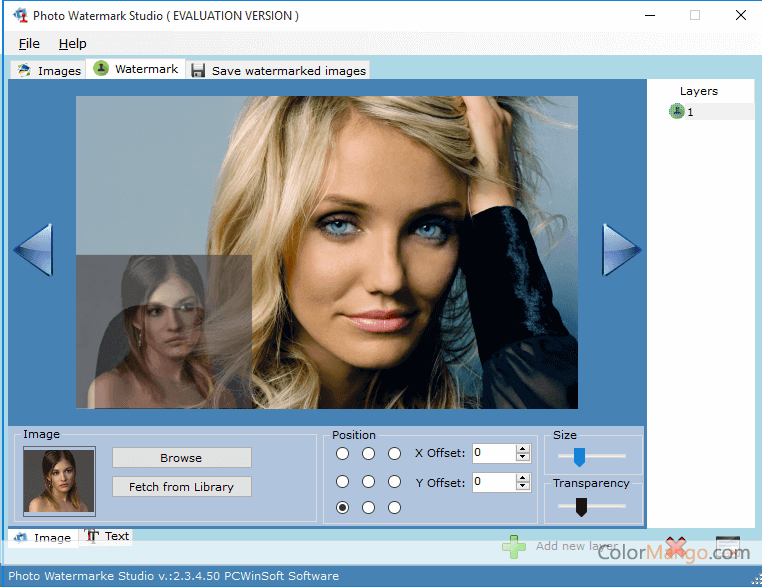762x587 pixels.
Task: Click the Fetch from Library button
Action: [181, 487]
